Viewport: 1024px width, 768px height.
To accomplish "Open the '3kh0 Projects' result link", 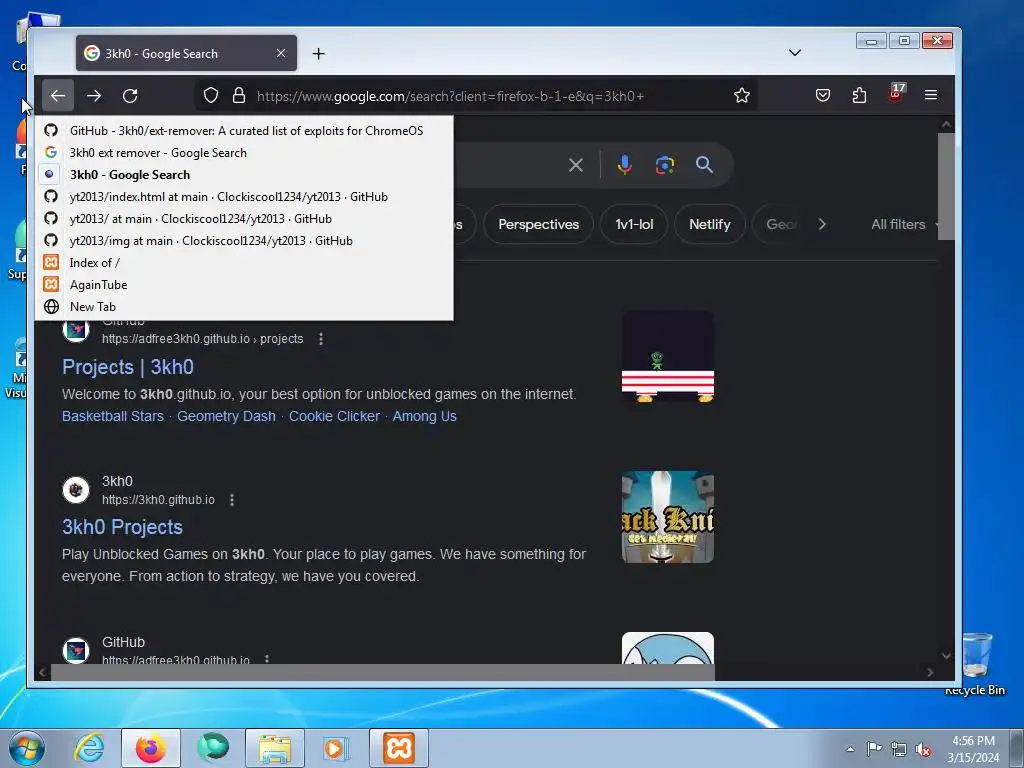I will click(122, 527).
